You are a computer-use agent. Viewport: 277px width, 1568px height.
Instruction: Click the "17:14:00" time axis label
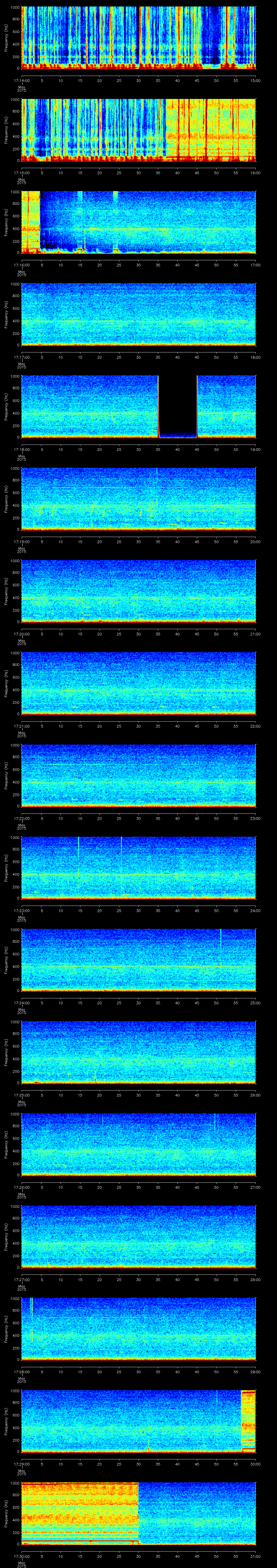tap(22, 80)
